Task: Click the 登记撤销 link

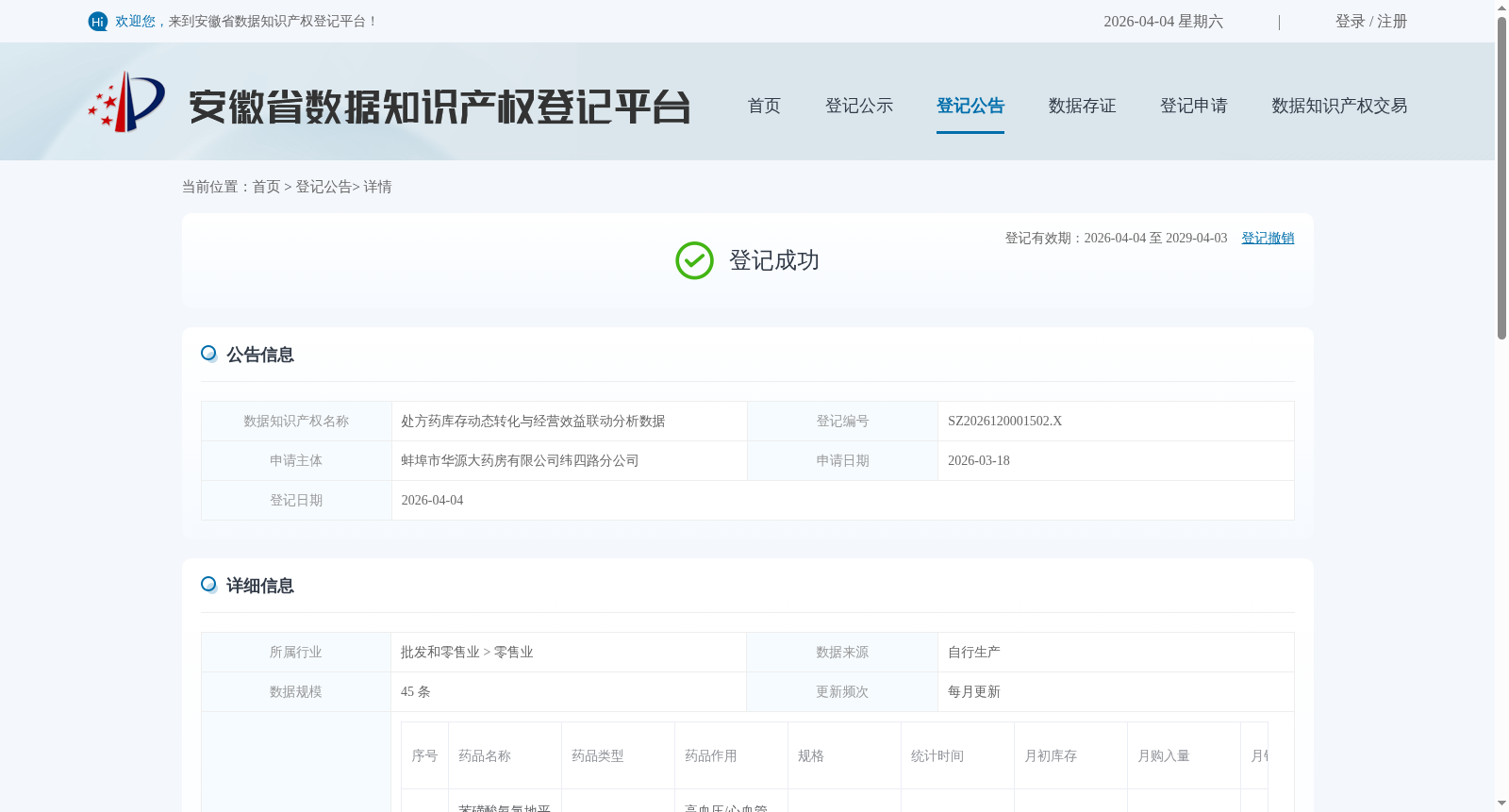Action: click(1268, 238)
